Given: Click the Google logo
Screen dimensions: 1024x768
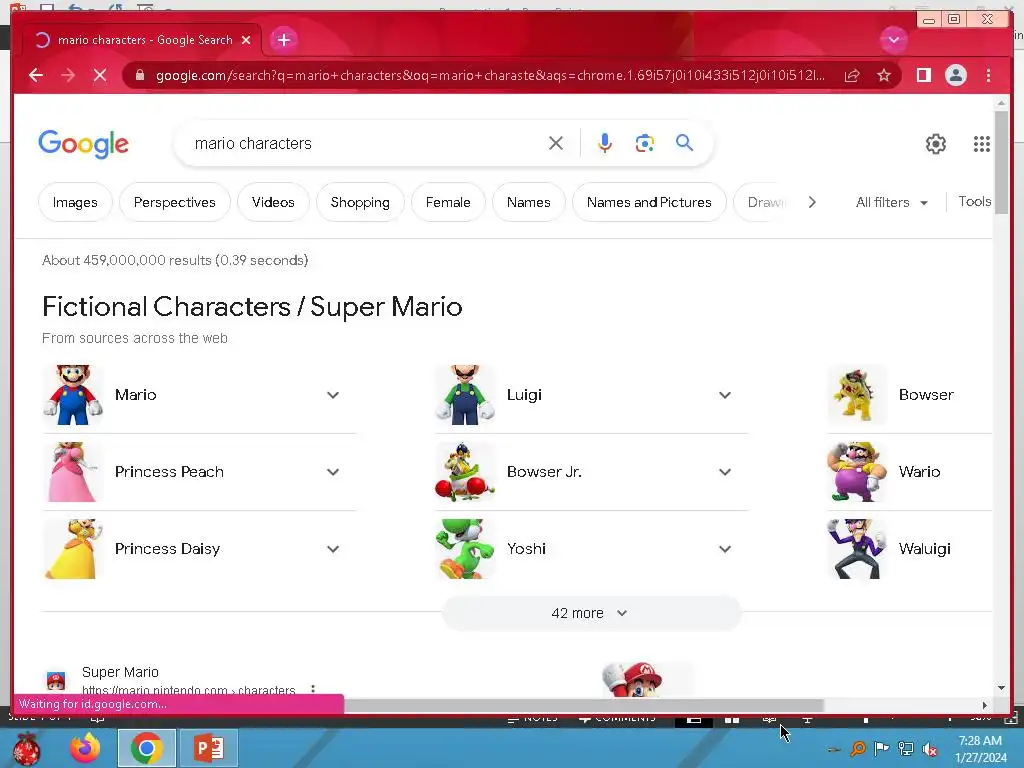Looking at the screenshot, I should (x=84, y=144).
